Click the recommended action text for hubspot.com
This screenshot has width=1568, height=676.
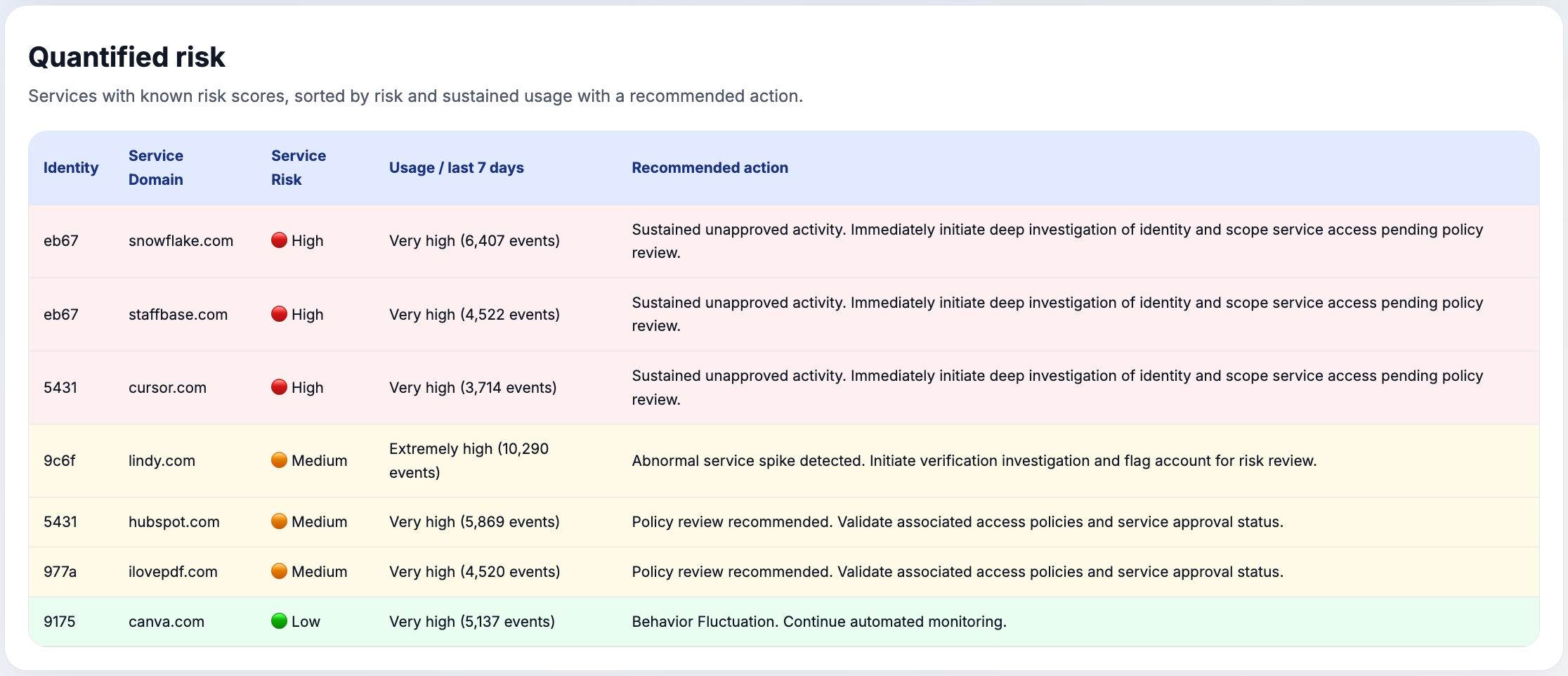[x=958, y=521]
